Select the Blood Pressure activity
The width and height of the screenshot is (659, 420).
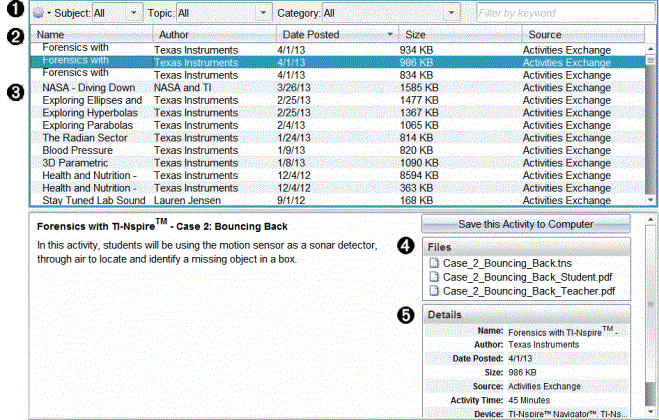pos(90,149)
